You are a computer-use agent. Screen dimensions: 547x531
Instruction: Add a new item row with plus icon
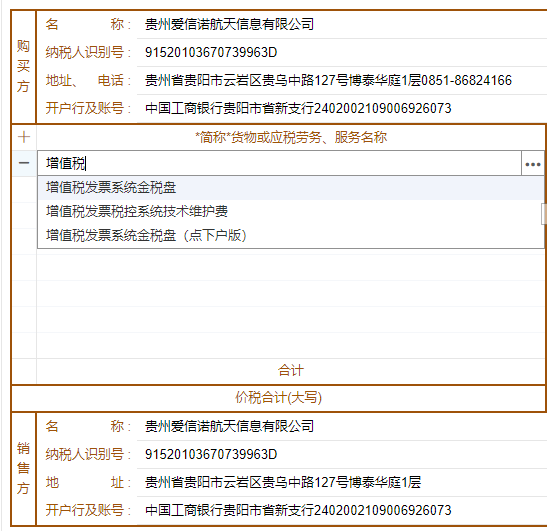(24, 137)
